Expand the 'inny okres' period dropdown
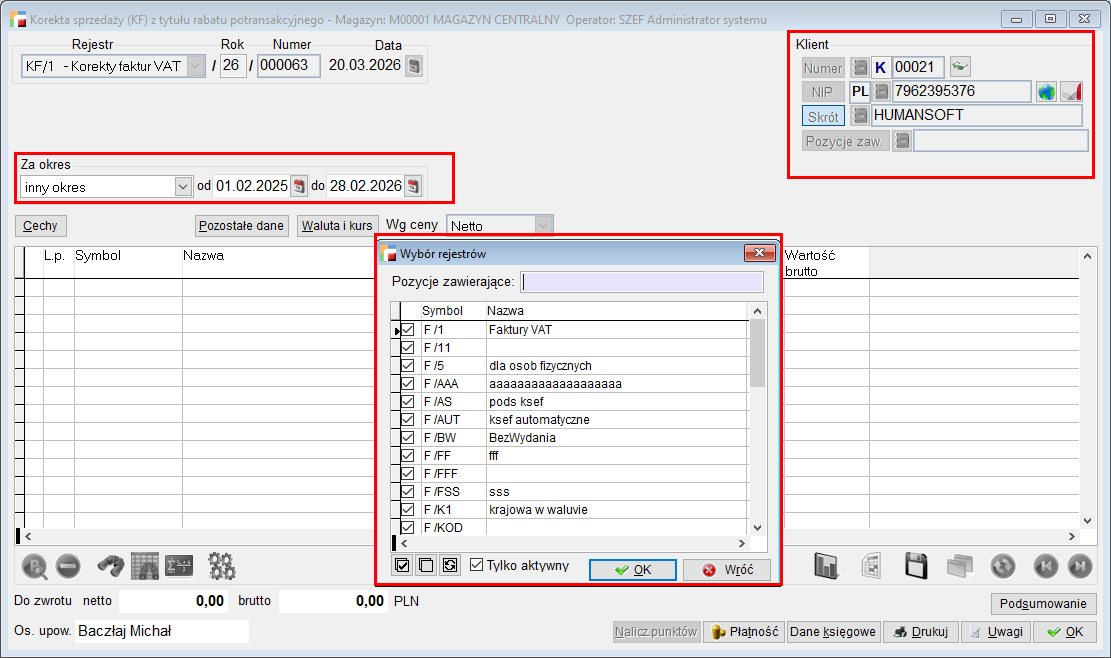1111x658 pixels. [182, 186]
